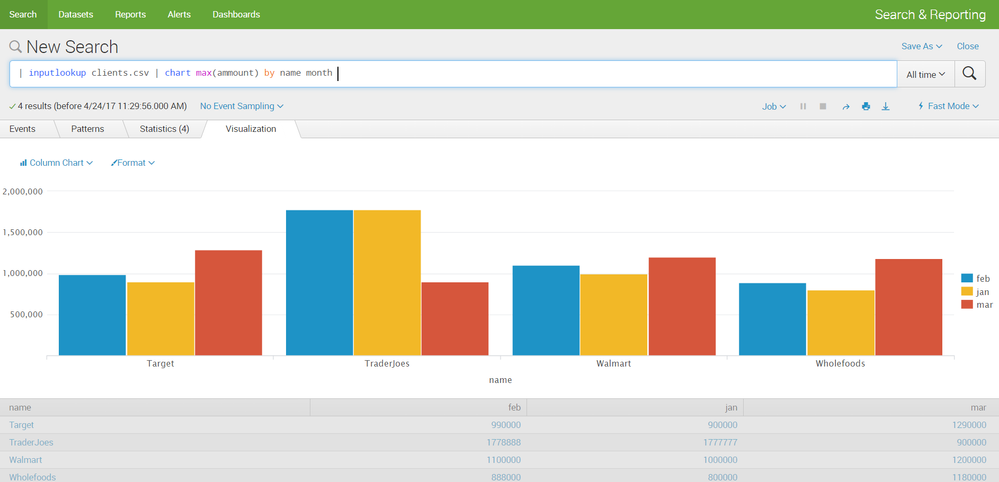Switch to the Statistics (4) tab
This screenshot has height=482, width=999.
coord(164,129)
